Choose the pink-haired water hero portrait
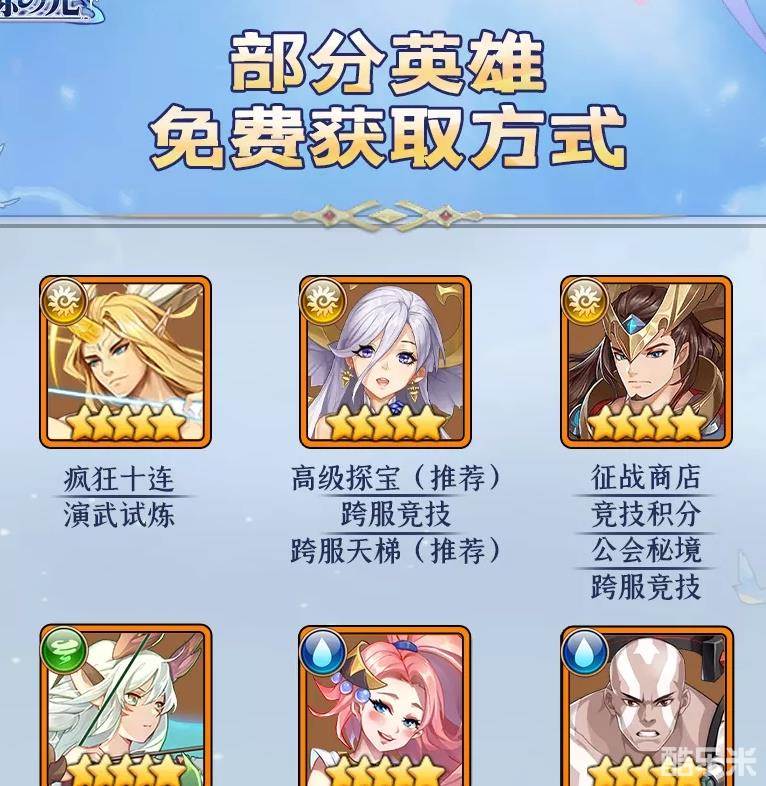Image resolution: width=766 pixels, height=786 pixels. (x=385, y=705)
